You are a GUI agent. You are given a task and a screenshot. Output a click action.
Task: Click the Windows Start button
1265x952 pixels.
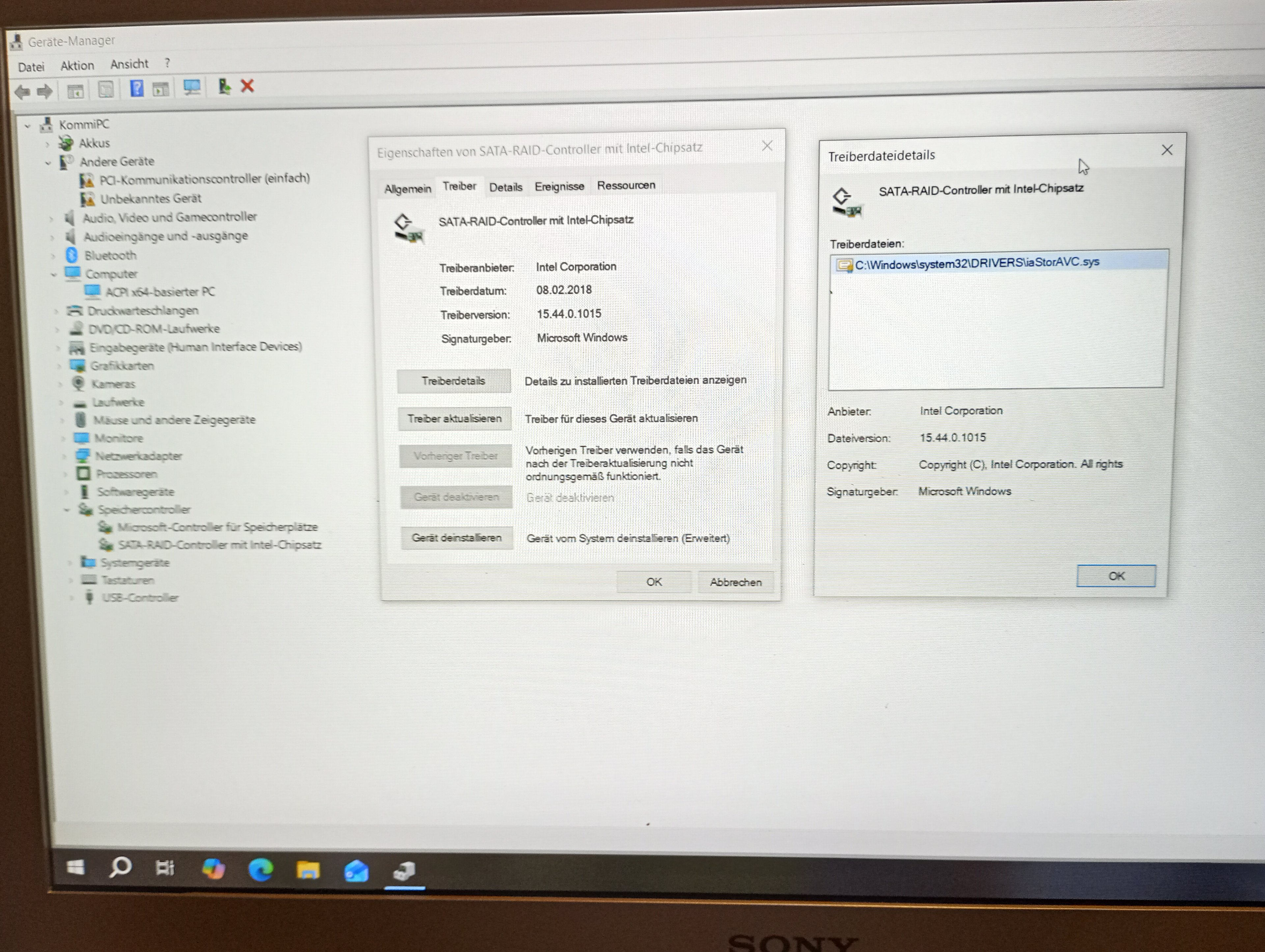(x=75, y=868)
